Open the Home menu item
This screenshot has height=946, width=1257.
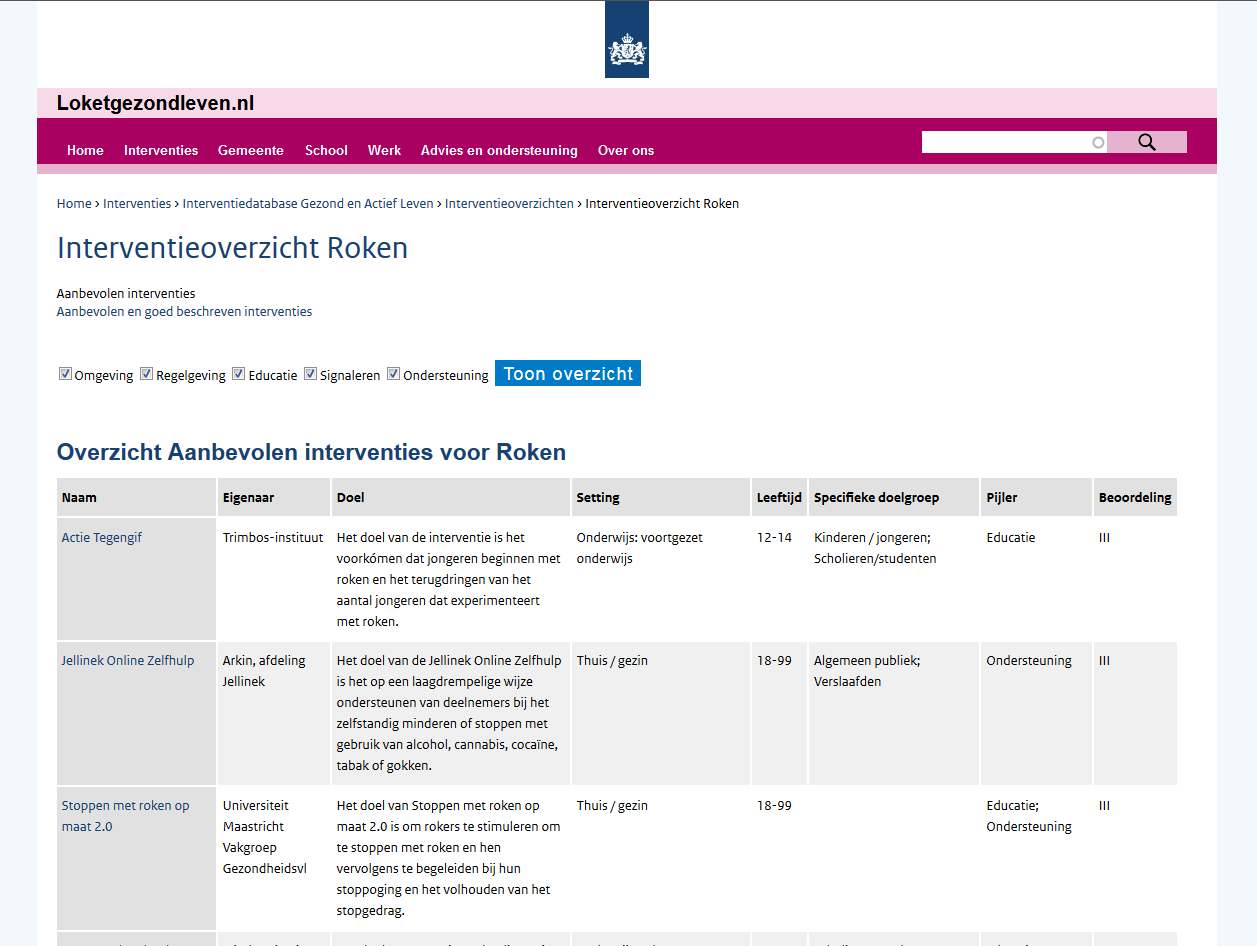pos(85,151)
